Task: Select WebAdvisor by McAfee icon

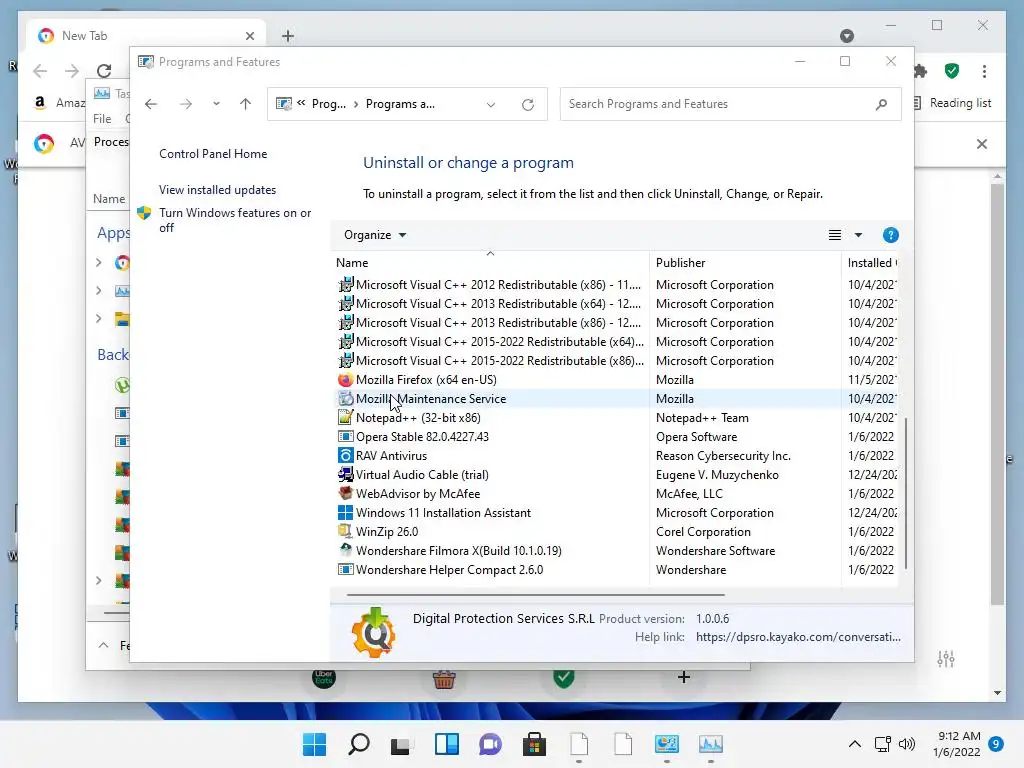Action: [x=345, y=494]
